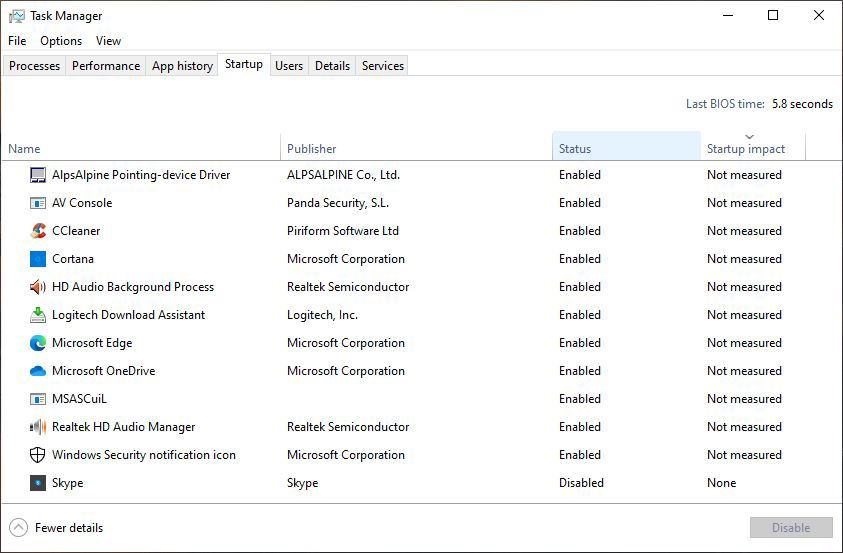This screenshot has height=553, width=843.
Task: Switch to the Processes tab
Action: [34, 66]
